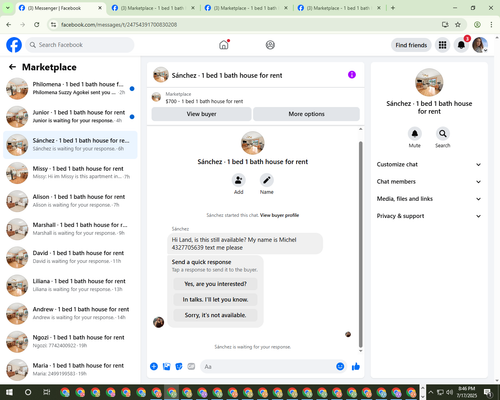The height and width of the screenshot is (400, 500).
Task: Open Philomena conversation in list
Action: (x=70, y=88)
